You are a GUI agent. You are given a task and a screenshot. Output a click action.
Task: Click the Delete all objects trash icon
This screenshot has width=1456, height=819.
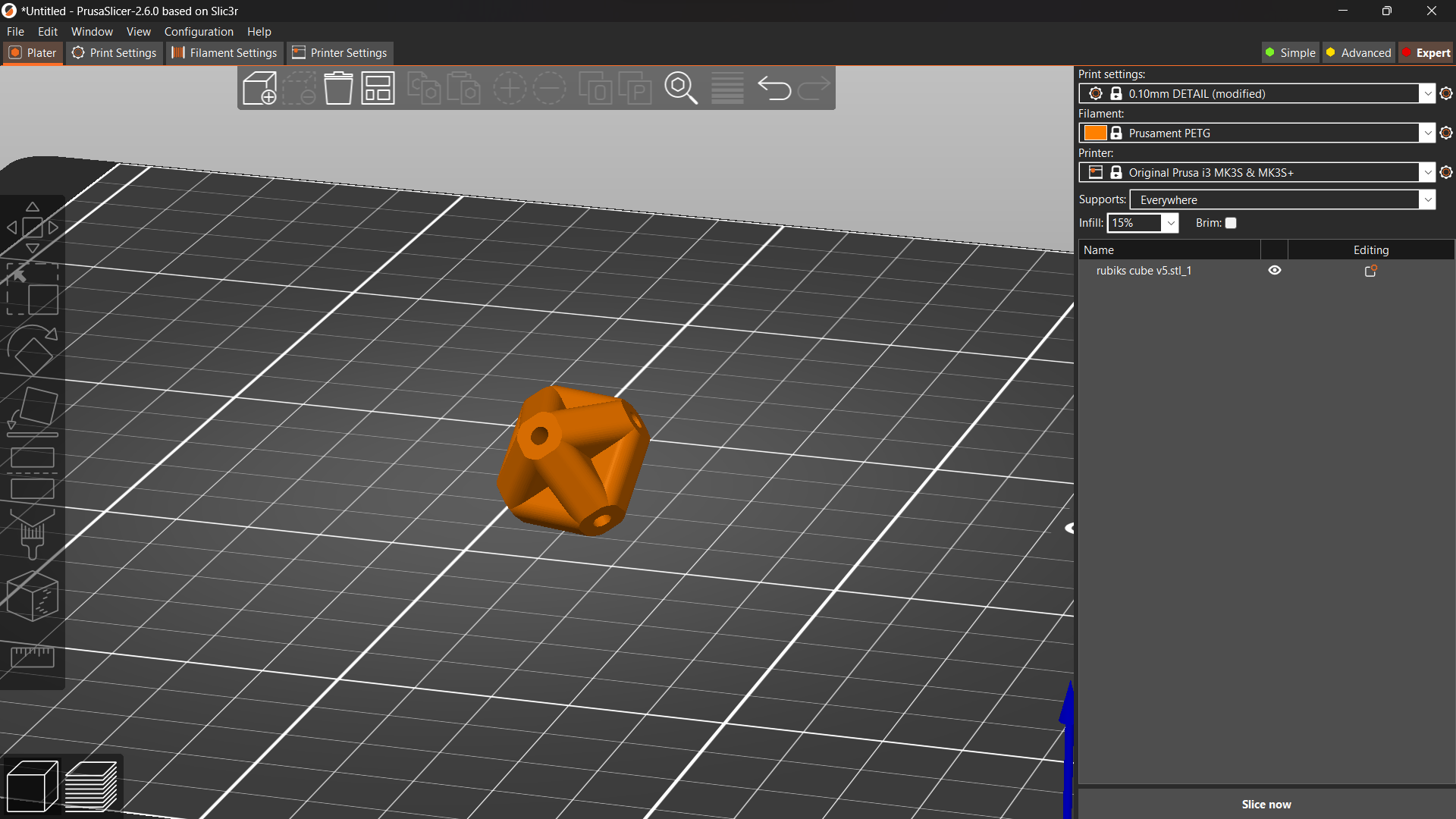pos(338,88)
